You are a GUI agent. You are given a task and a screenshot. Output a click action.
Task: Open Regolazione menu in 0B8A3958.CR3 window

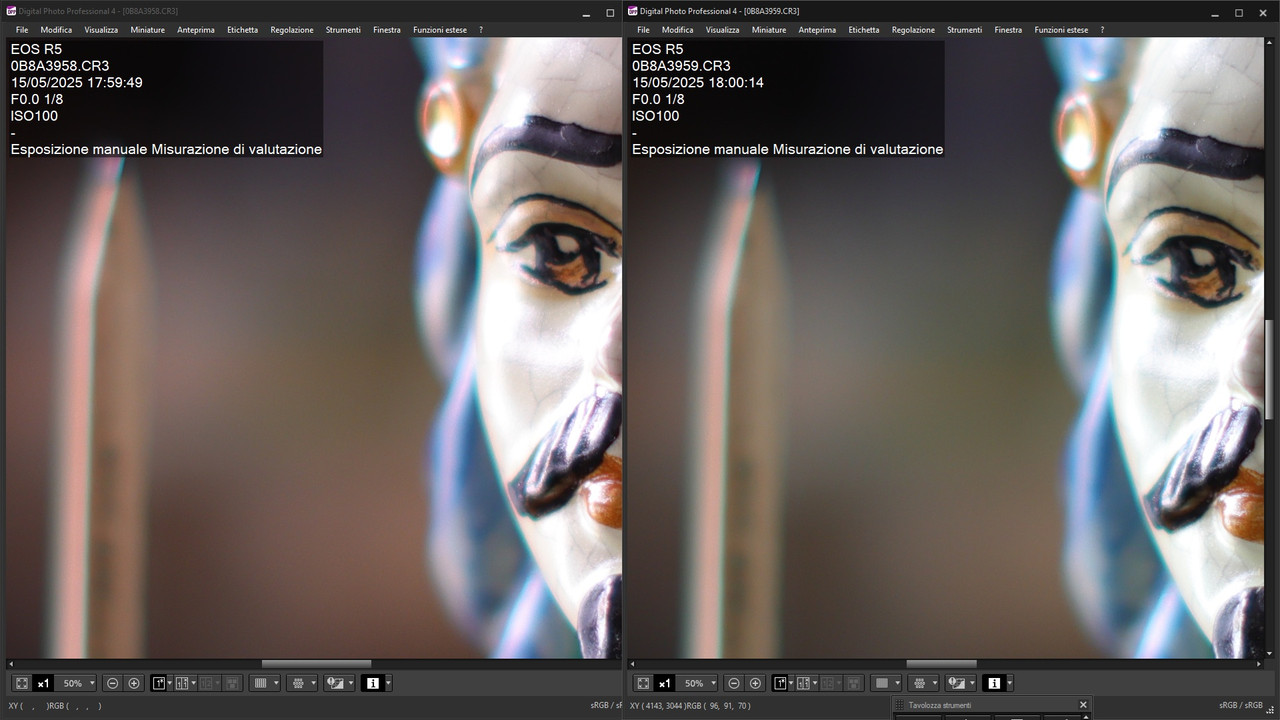coord(292,30)
